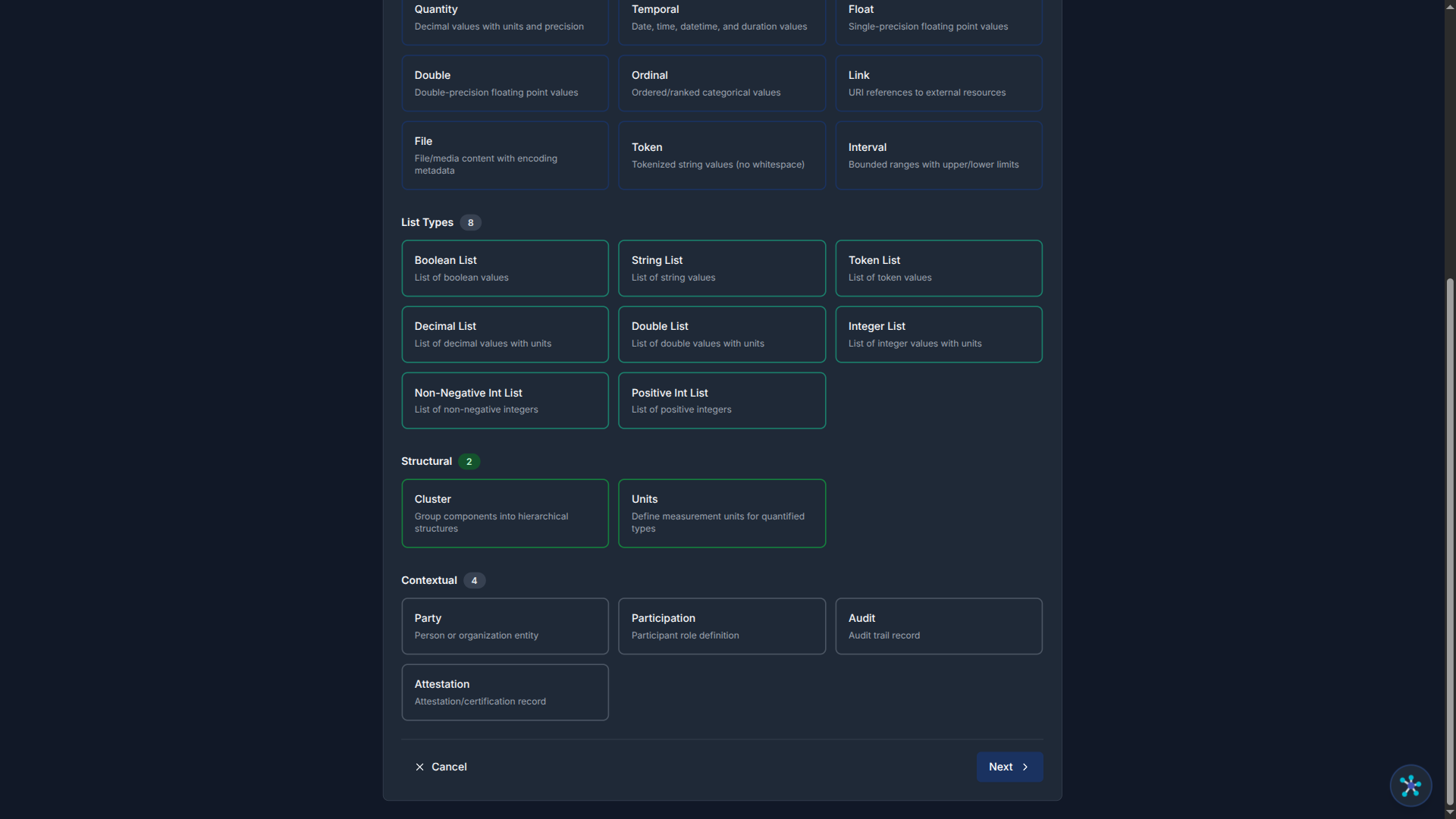
Task: Choose the Temporal date and time type
Action: tap(721, 17)
